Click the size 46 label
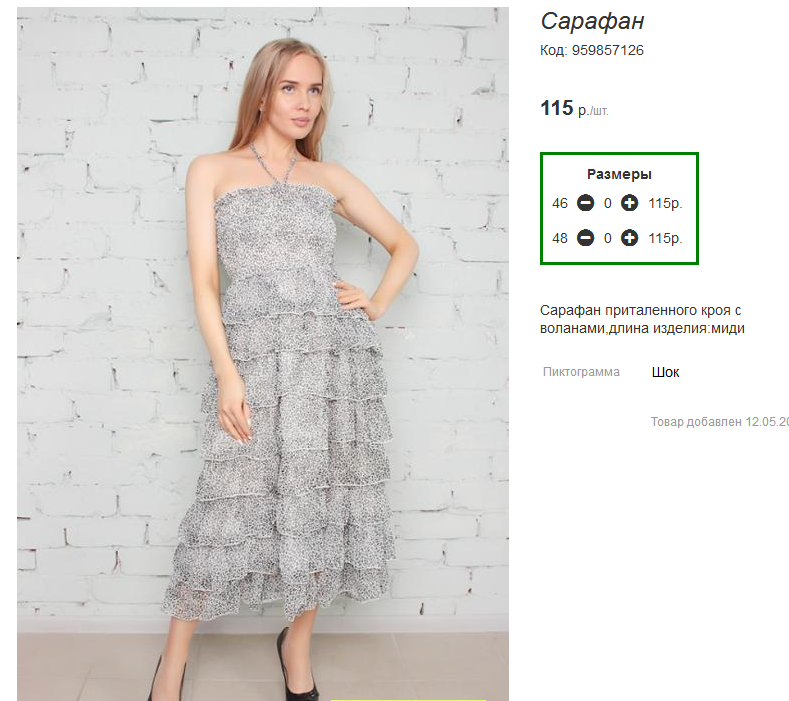 coord(560,203)
